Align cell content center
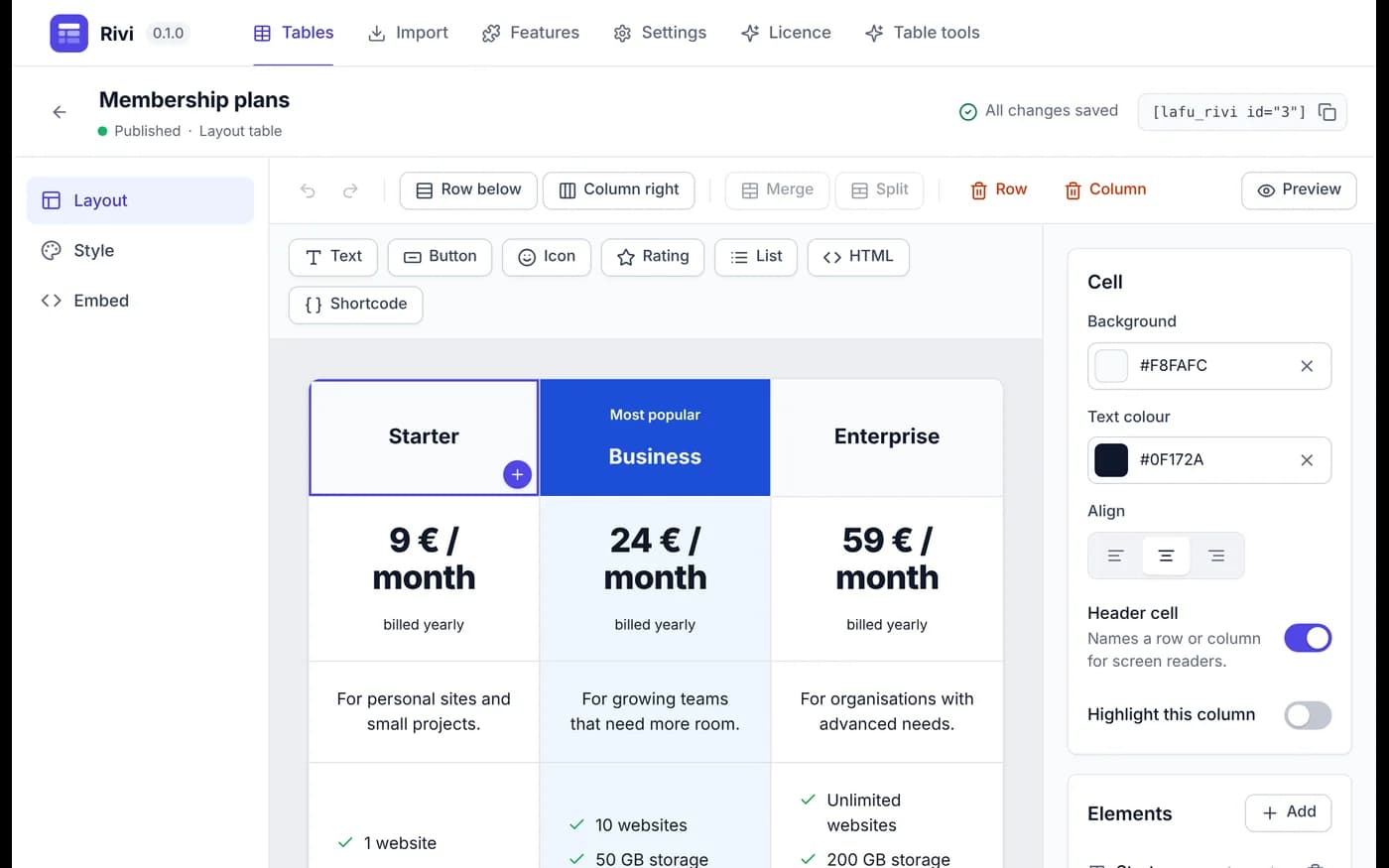The image size is (1389, 868). pyautogui.click(x=1166, y=557)
